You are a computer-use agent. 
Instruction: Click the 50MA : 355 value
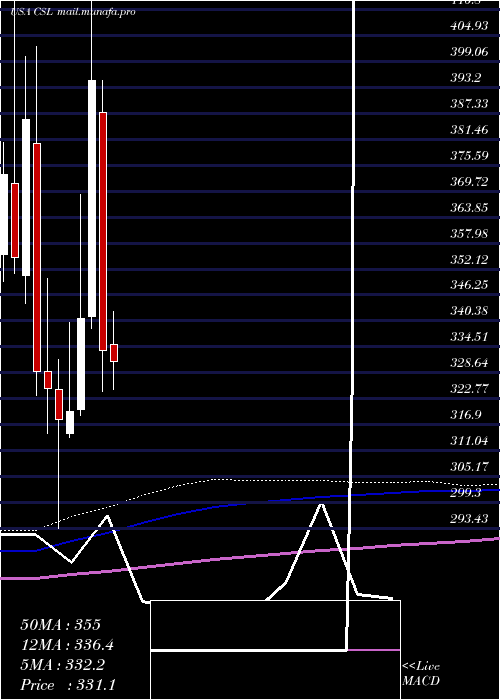(61, 625)
